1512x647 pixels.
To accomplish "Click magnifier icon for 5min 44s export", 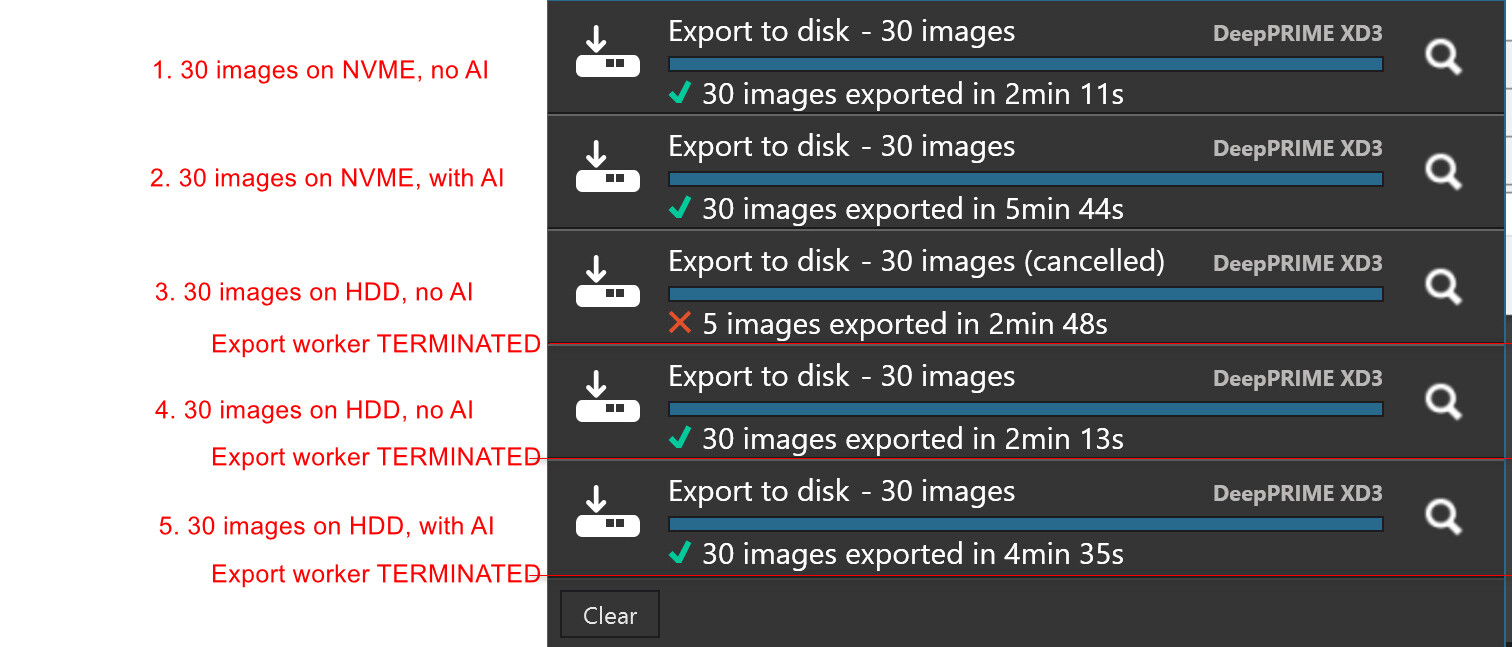I will click(1442, 172).
